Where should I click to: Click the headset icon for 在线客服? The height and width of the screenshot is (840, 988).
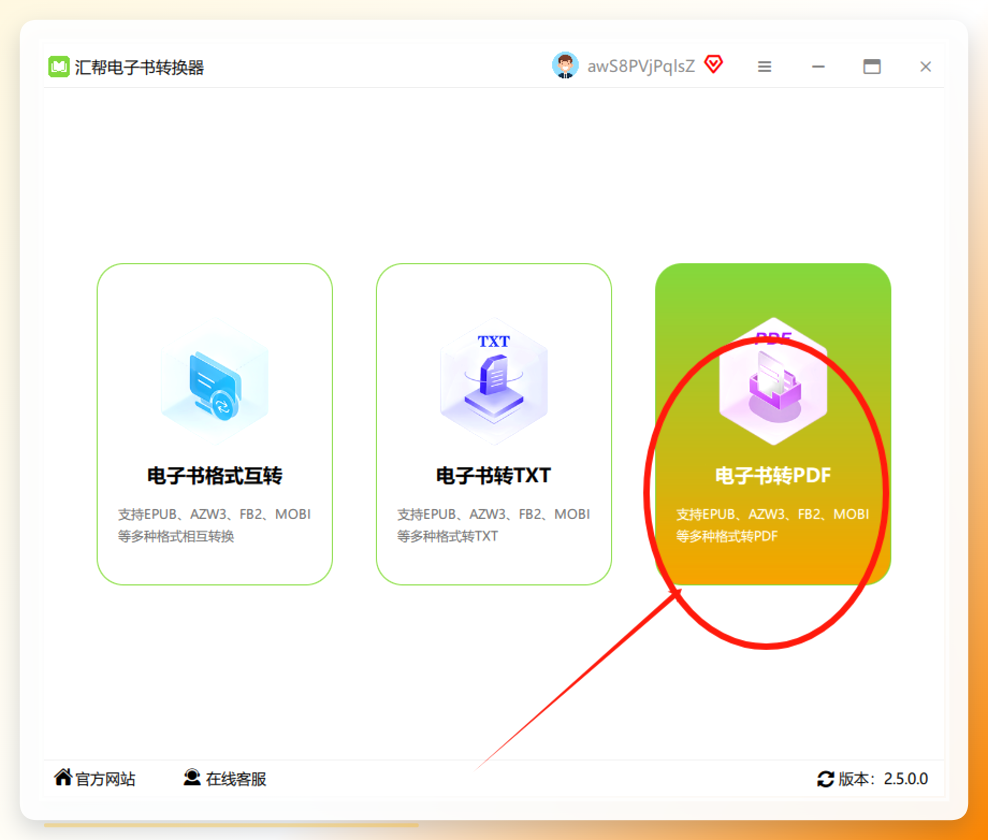(x=192, y=778)
